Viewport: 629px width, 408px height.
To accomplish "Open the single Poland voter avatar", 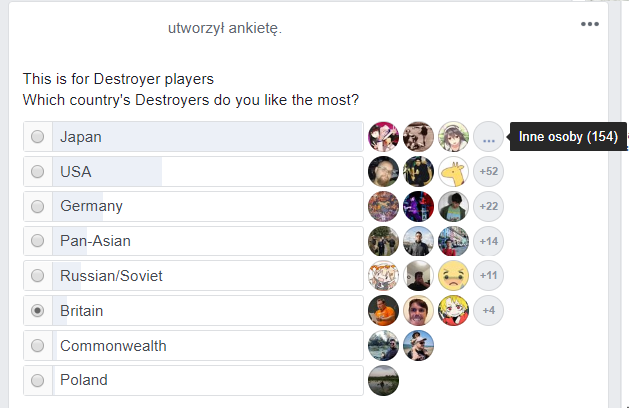I will pyautogui.click(x=384, y=381).
